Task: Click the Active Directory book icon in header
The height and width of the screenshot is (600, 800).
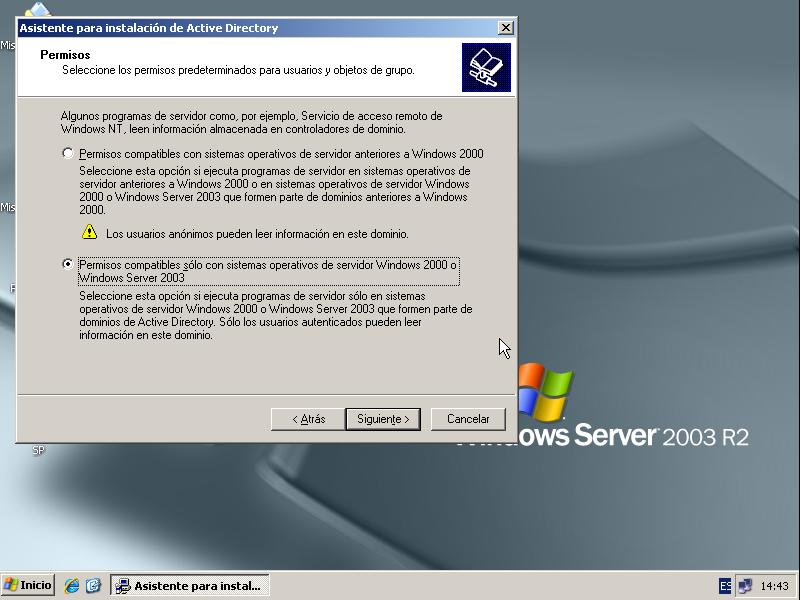Action: coord(486,67)
